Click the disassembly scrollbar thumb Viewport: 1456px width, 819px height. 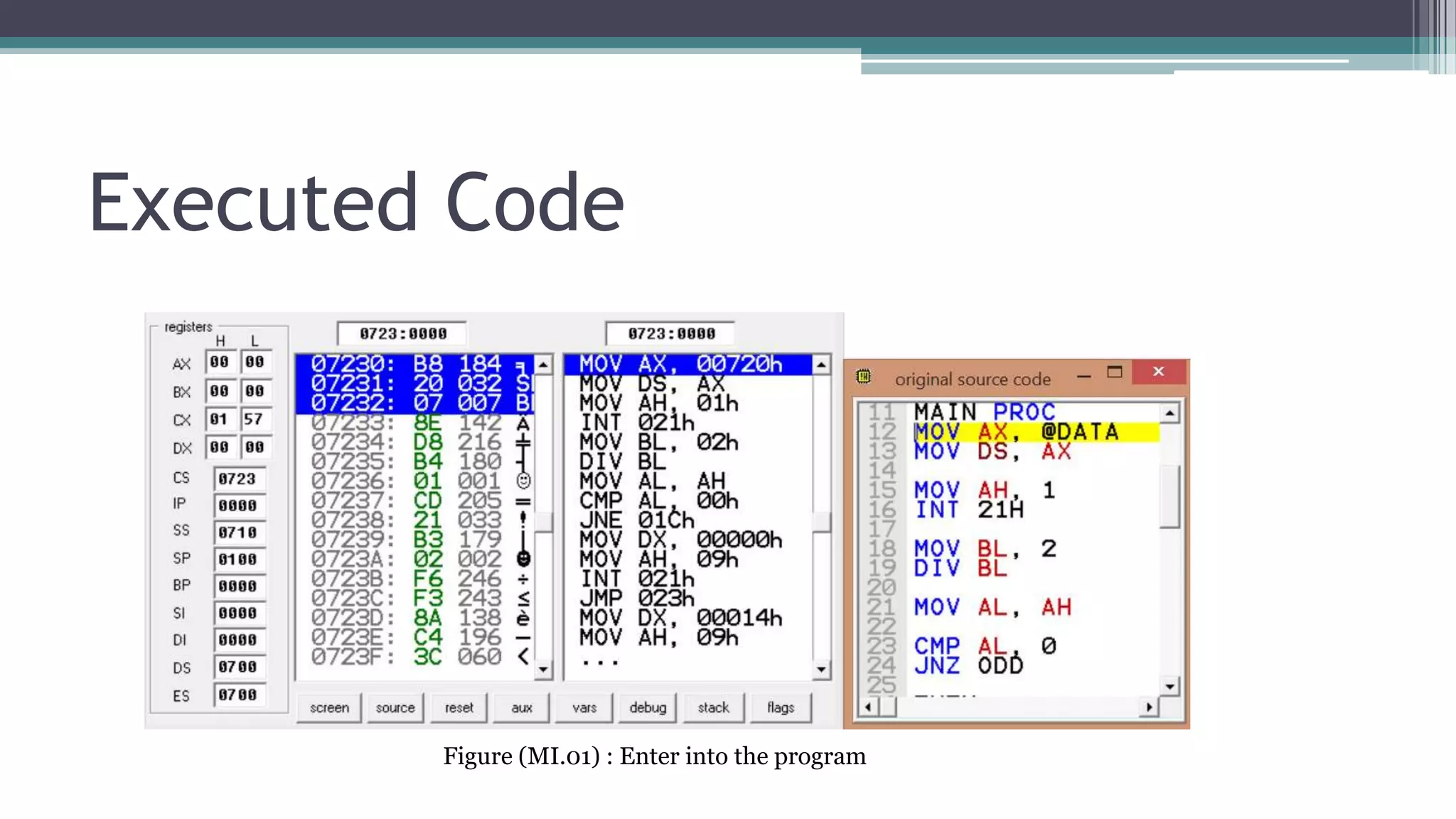pos(821,522)
